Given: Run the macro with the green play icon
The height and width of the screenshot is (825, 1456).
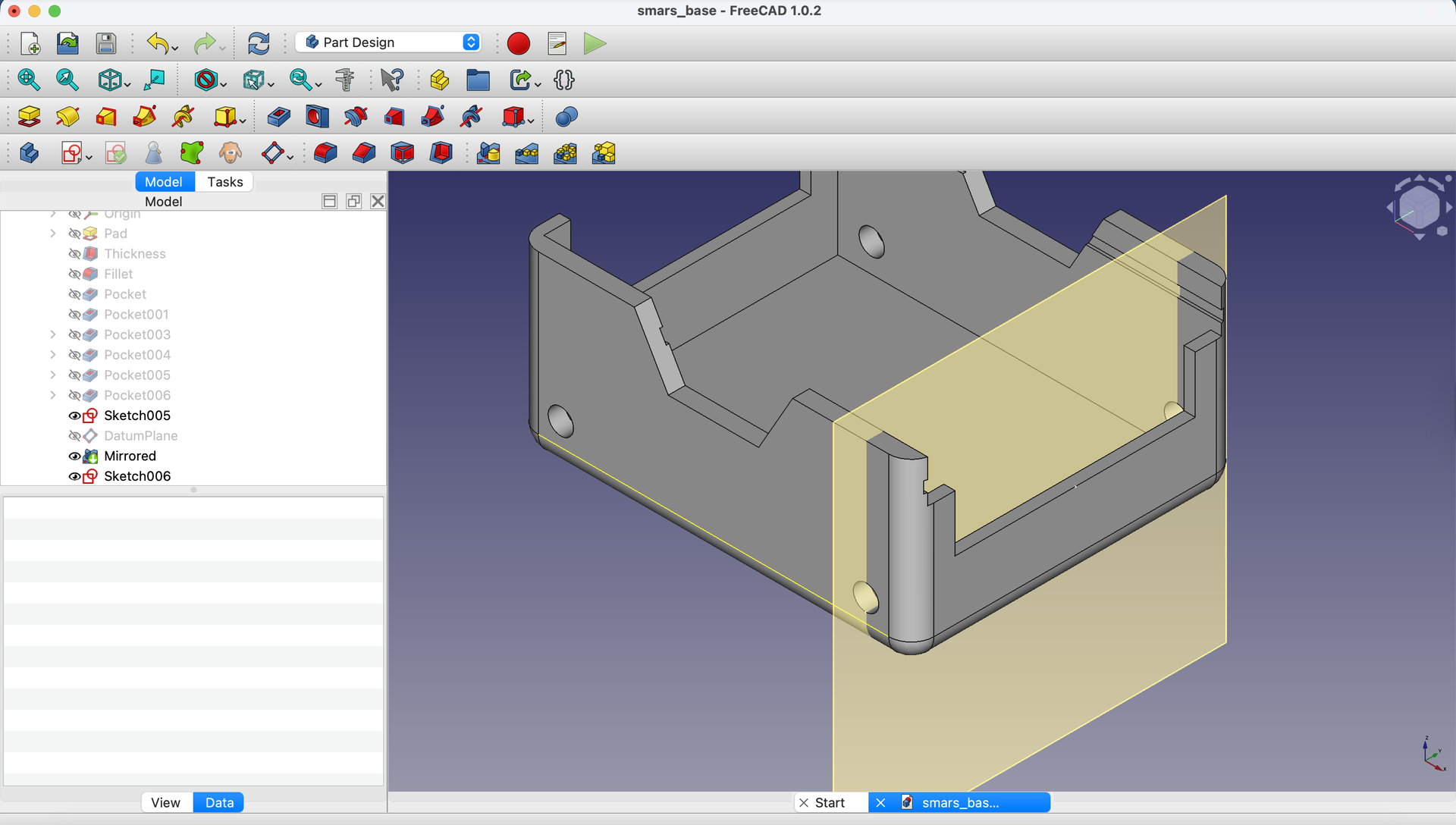Looking at the screenshot, I should [x=595, y=43].
